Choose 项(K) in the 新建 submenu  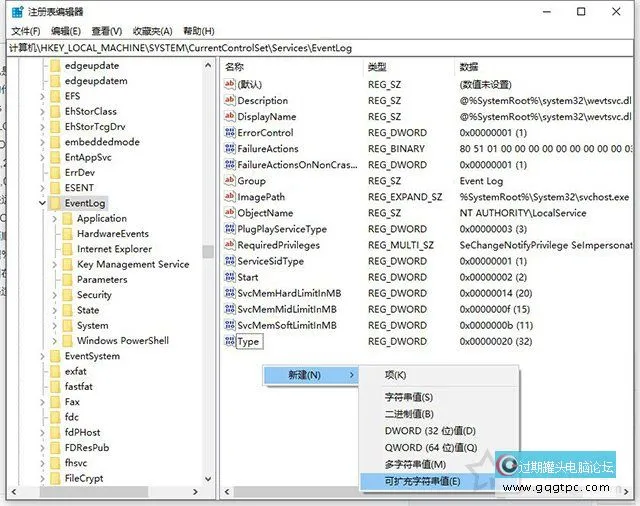point(439,375)
